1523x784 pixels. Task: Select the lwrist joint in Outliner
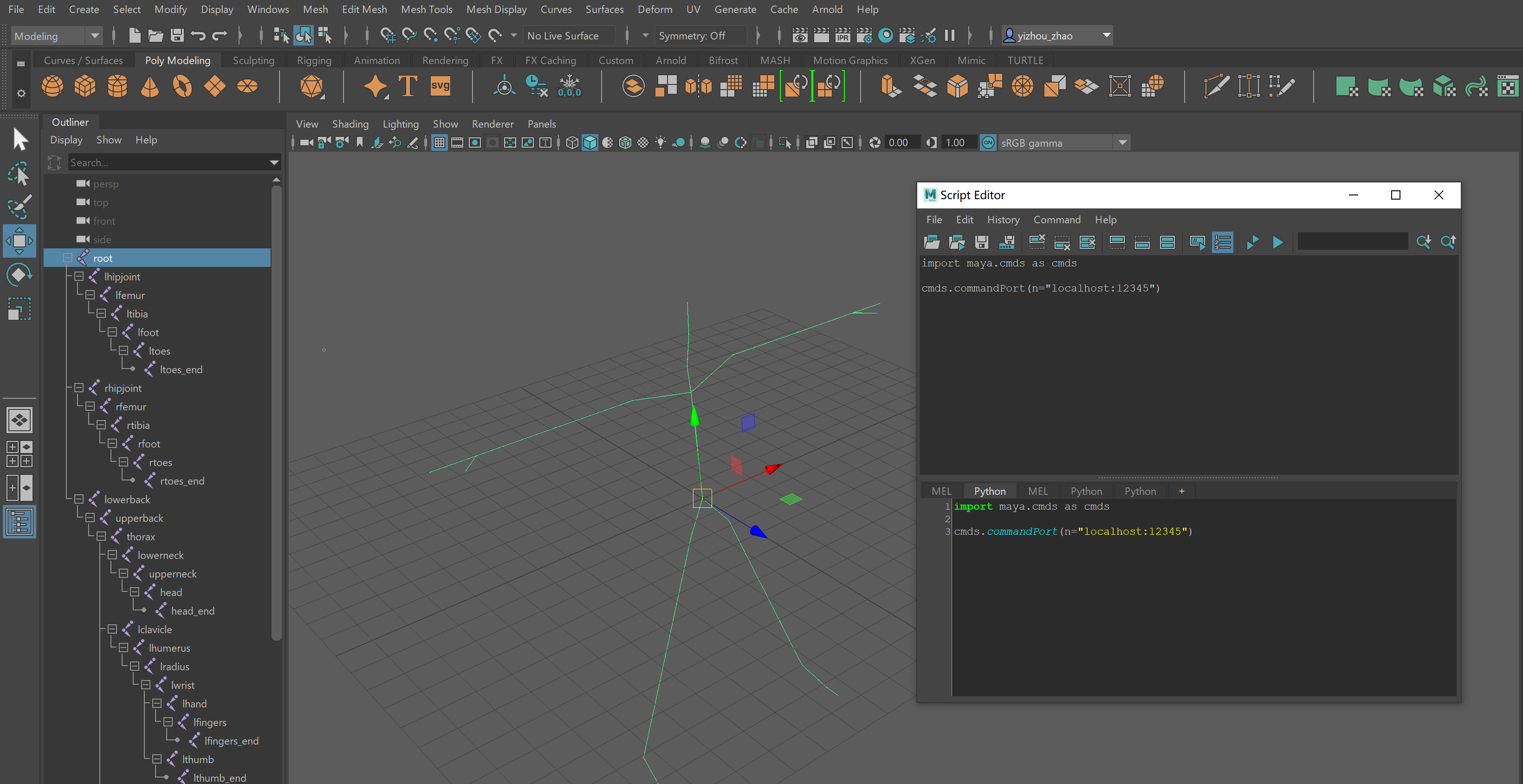coord(183,685)
